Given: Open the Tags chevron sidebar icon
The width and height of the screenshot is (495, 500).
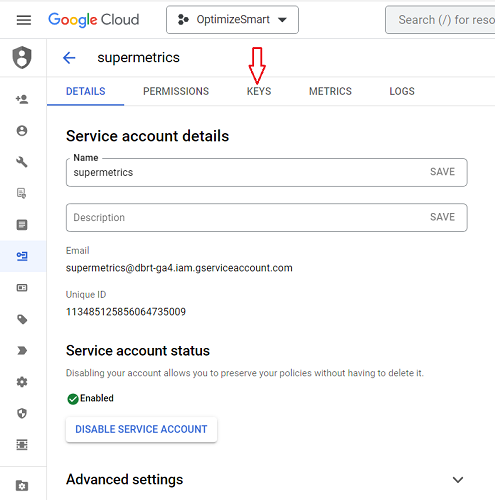Looking at the screenshot, I should 22,351.
